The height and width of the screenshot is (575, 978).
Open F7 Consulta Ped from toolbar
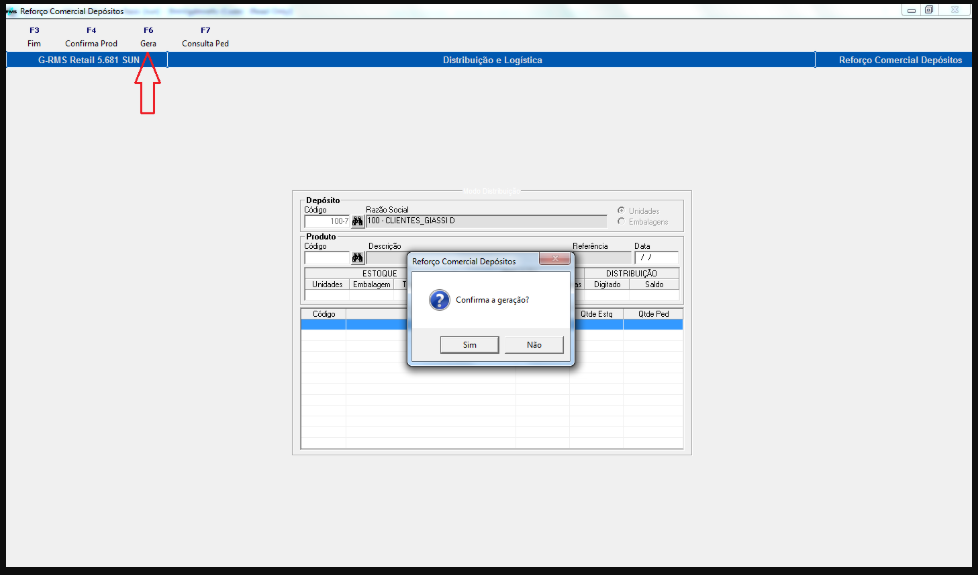(x=205, y=37)
